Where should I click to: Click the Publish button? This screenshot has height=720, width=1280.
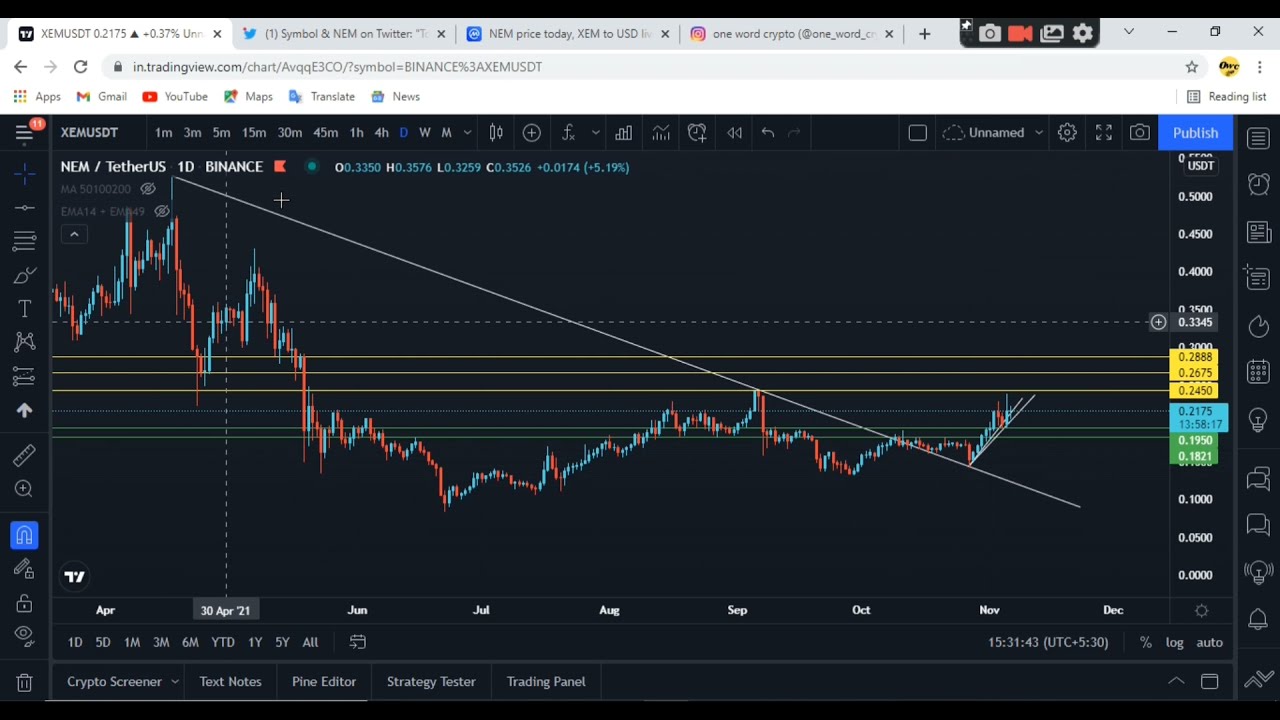pyautogui.click(x=1195, y=133)
